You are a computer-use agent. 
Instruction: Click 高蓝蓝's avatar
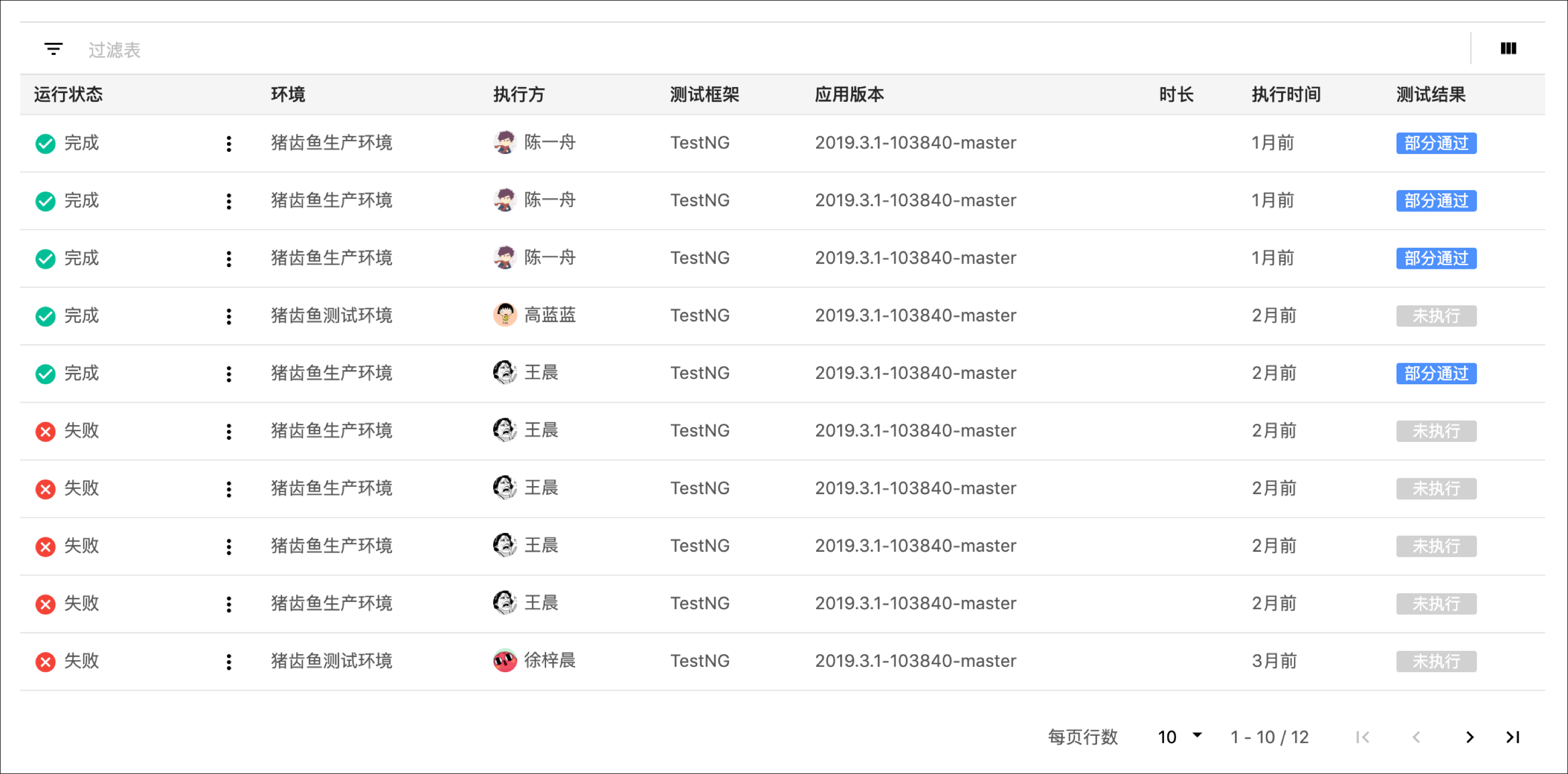(505, 315)
